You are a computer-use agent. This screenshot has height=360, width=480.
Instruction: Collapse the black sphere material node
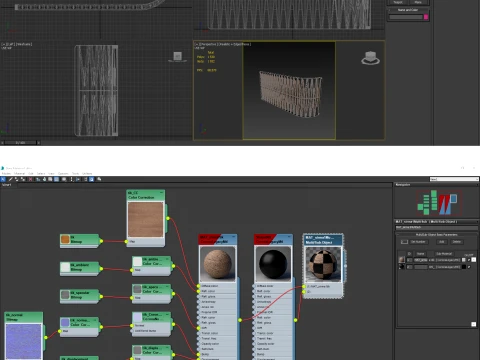coord(289,237)
